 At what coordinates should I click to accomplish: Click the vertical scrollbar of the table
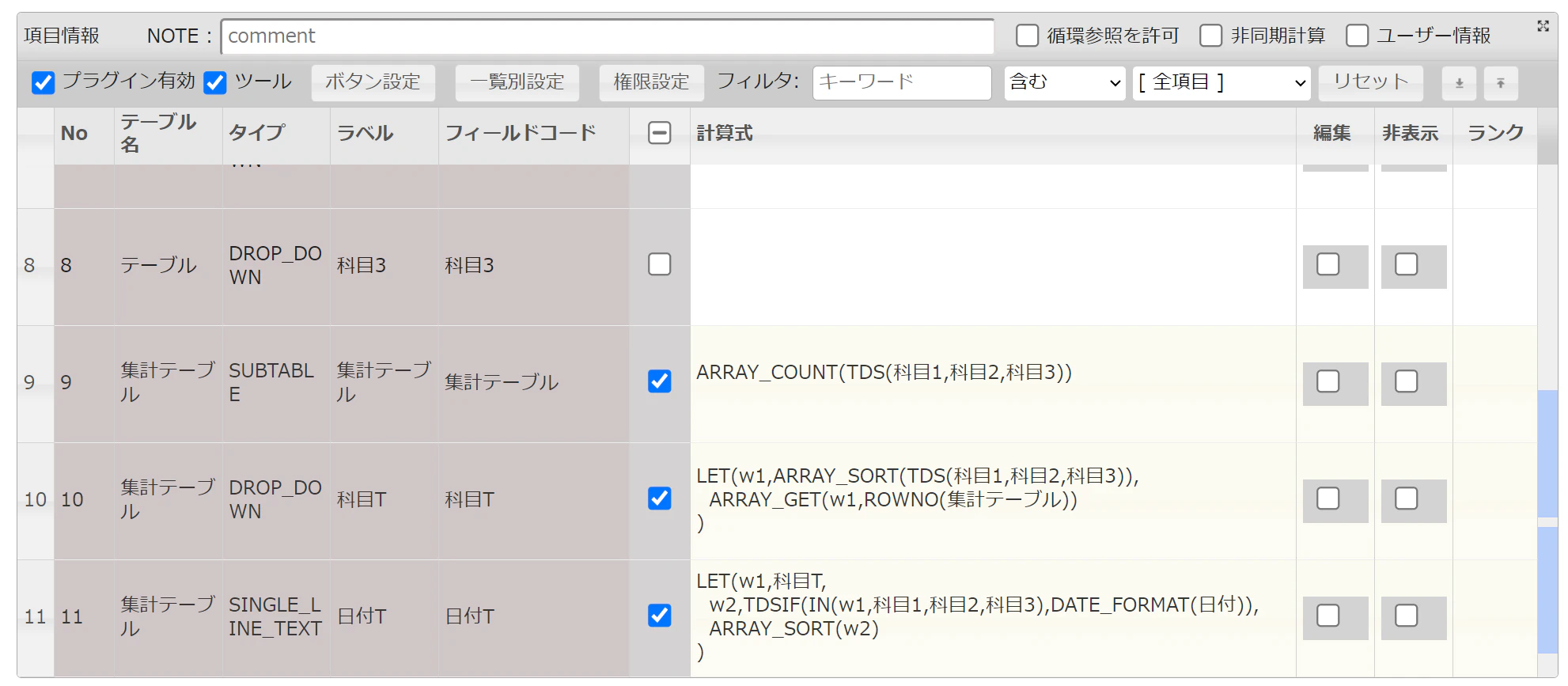tap(1547, 420)
